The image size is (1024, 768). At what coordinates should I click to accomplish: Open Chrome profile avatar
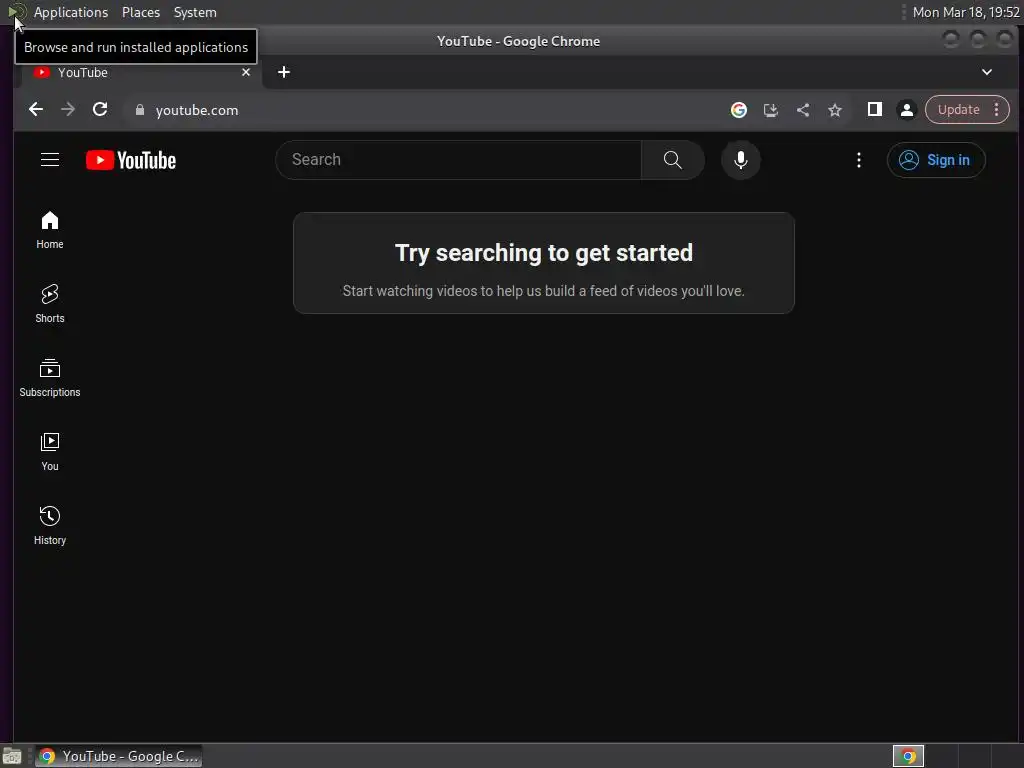[906, 110]
